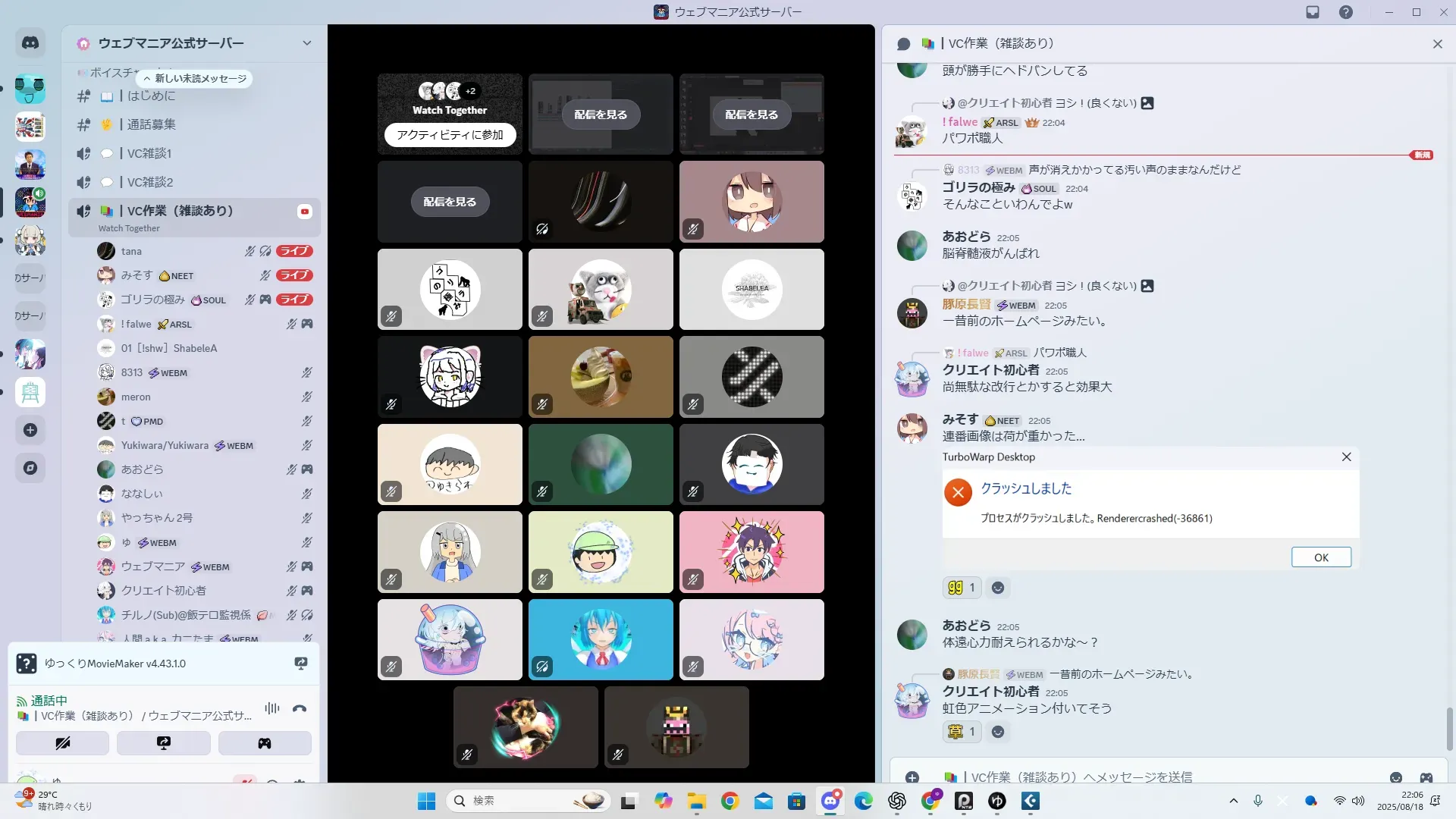
Task: Open the Discord help icon
Action: [1346, 12]
